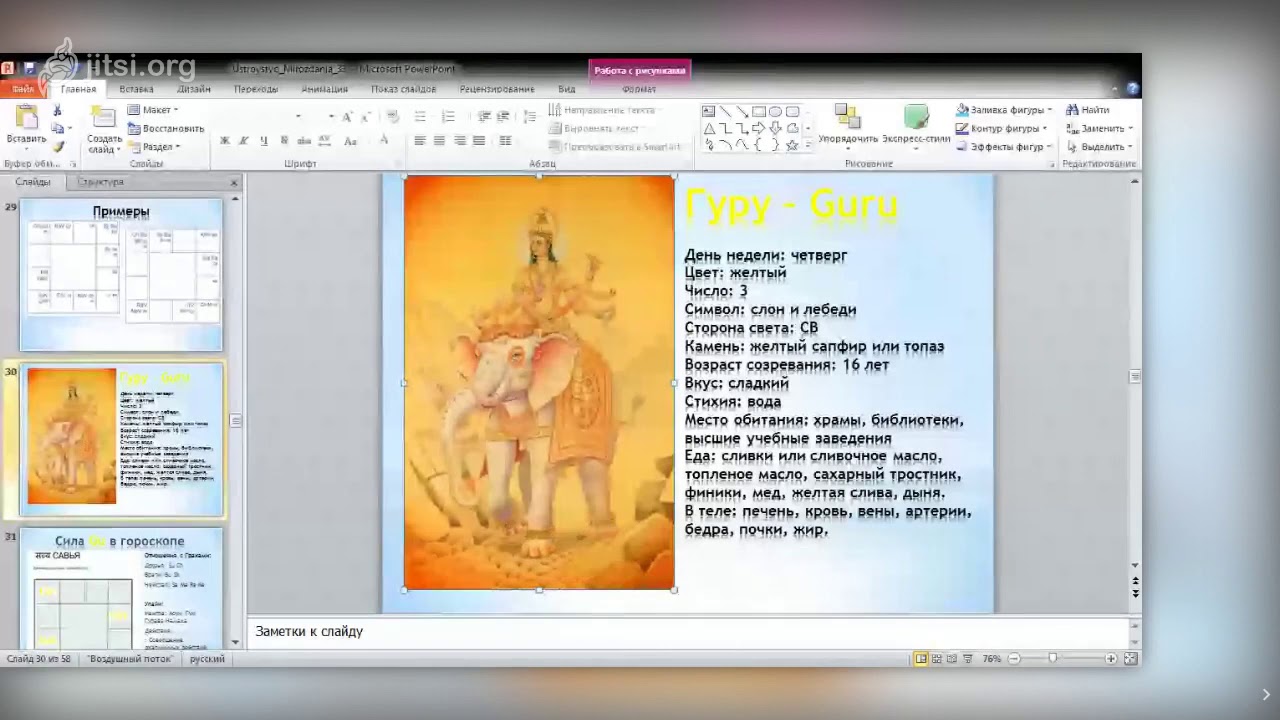Switch to the Вставка ribbon tab
Image resolution: width=1280 pixels, height=720 pixels.
(x=136, y=89)
